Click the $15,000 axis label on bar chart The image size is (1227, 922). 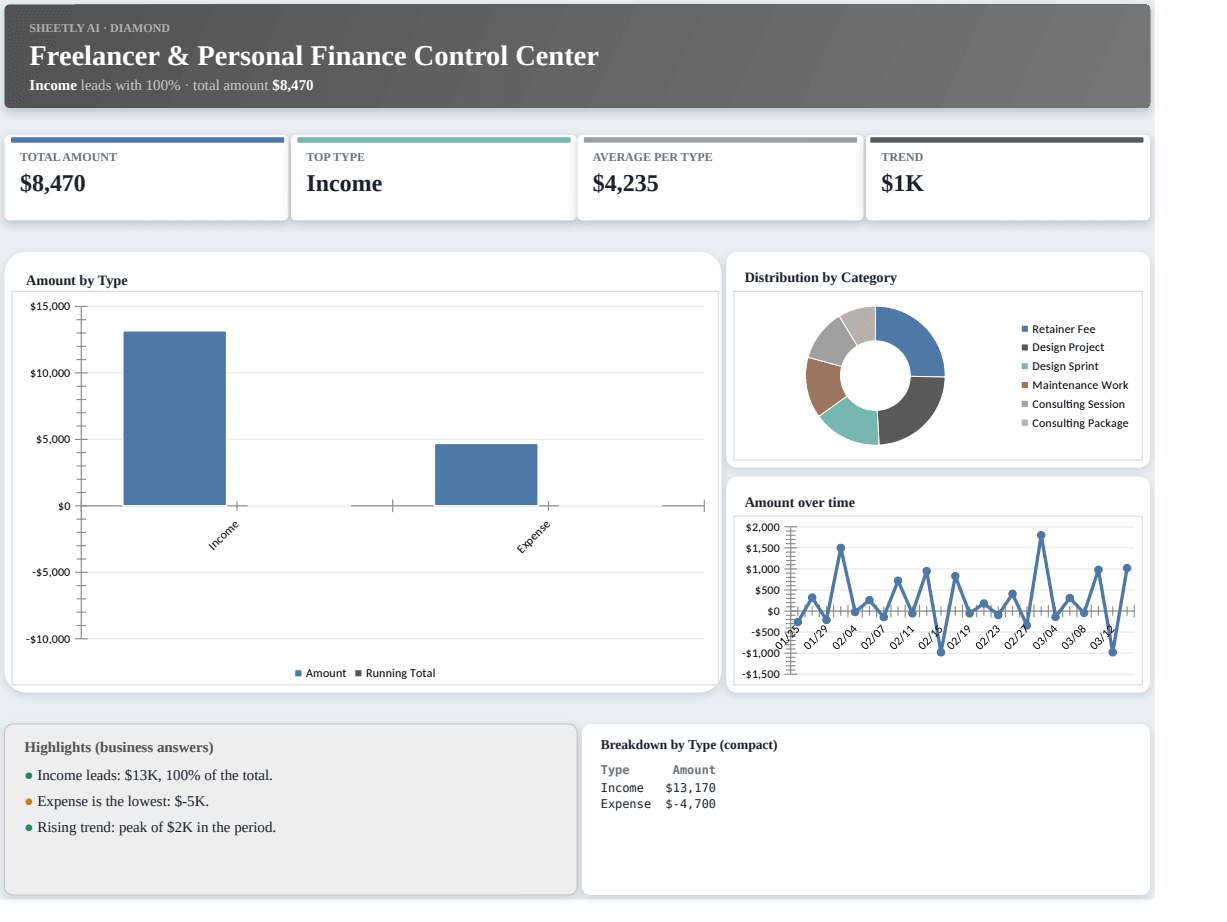tap(50, 307)
